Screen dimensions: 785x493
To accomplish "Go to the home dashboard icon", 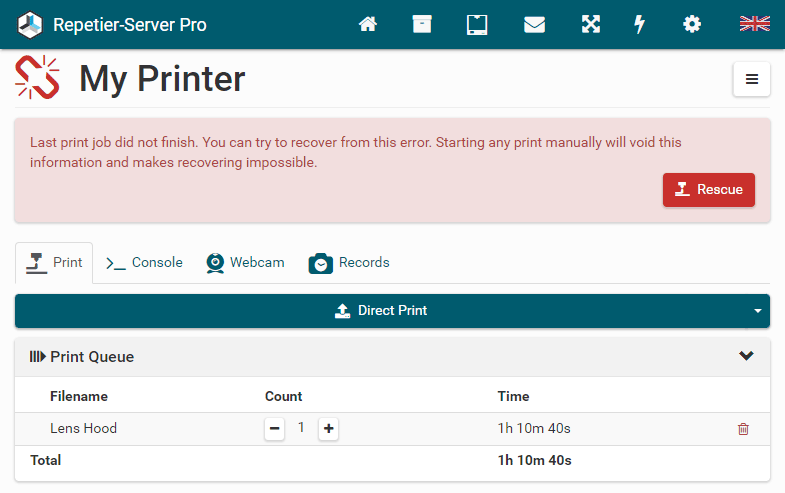I will click(x=368, y=24).
